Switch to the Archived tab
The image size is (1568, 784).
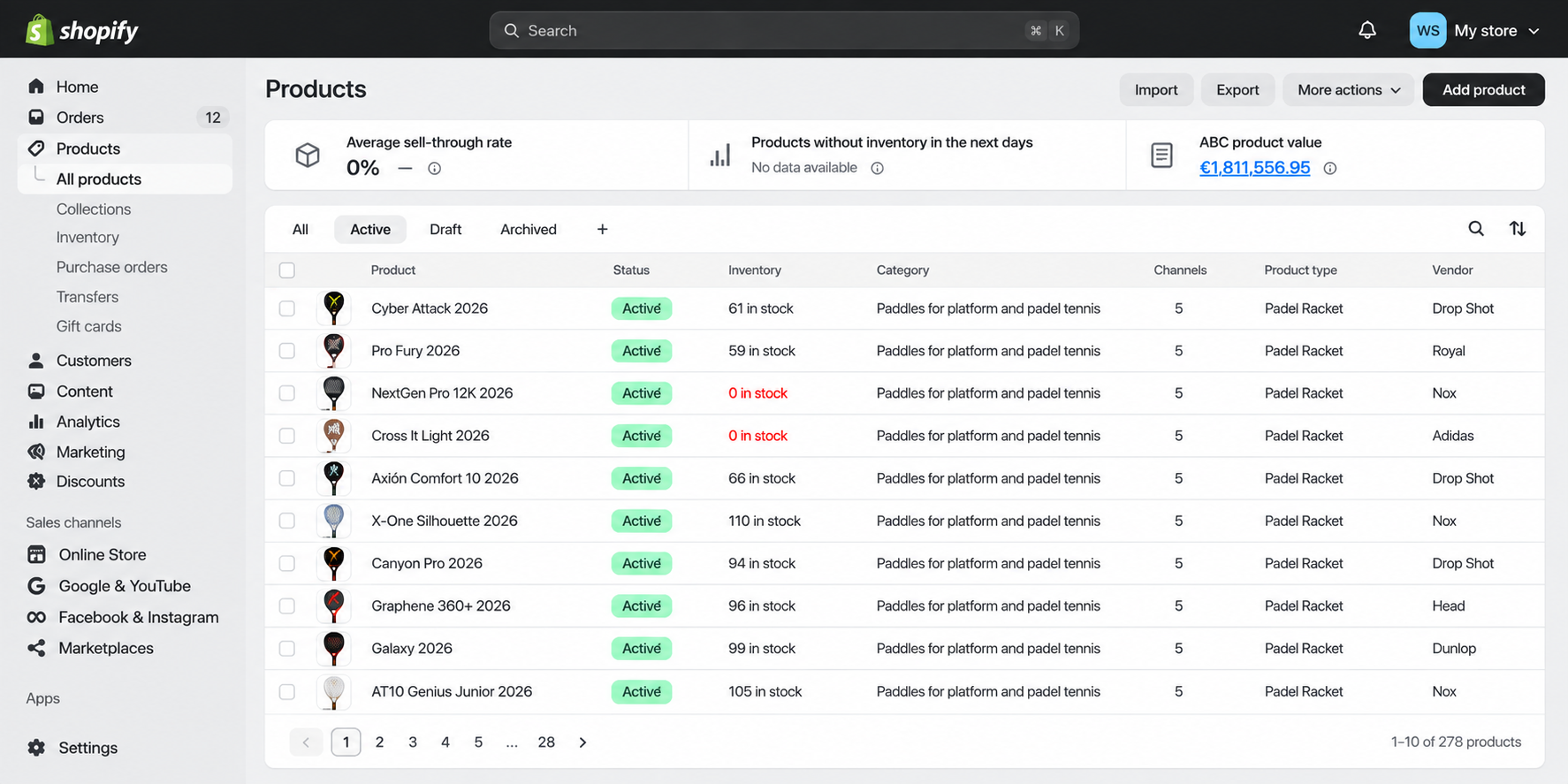pyautogui.click(x=529, y=229)
